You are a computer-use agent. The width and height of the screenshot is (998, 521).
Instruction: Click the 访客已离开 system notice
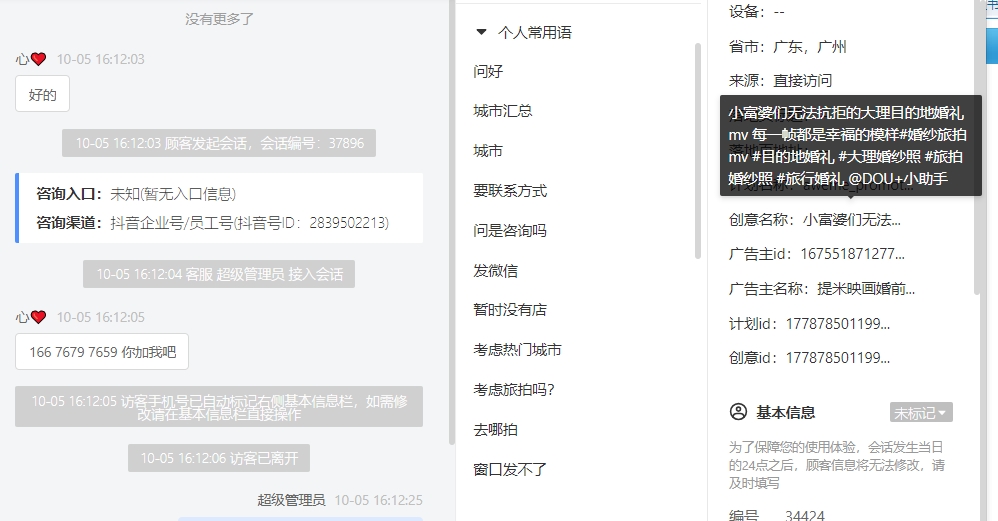219,458
